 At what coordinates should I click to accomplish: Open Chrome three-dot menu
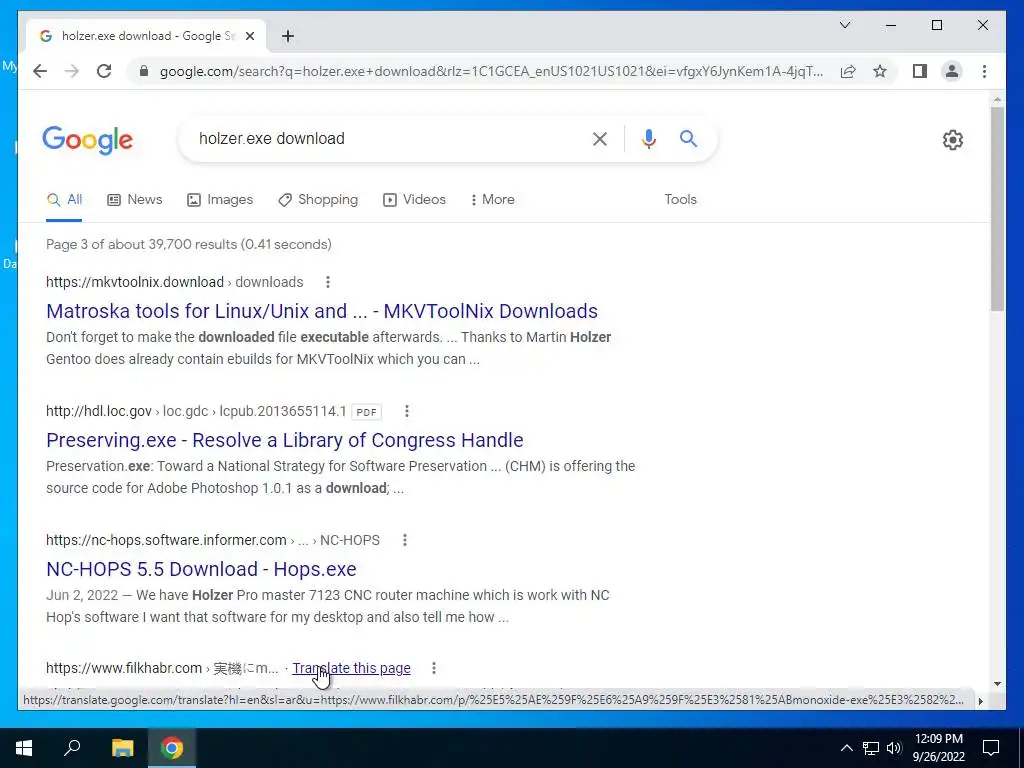(x=984, y=71)
